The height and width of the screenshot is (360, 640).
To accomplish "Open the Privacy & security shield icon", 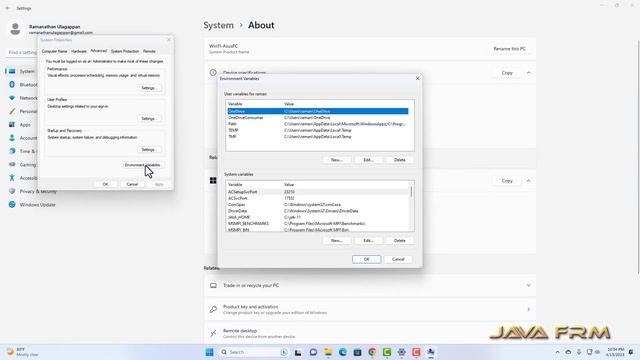I will [x=12, y=191].
